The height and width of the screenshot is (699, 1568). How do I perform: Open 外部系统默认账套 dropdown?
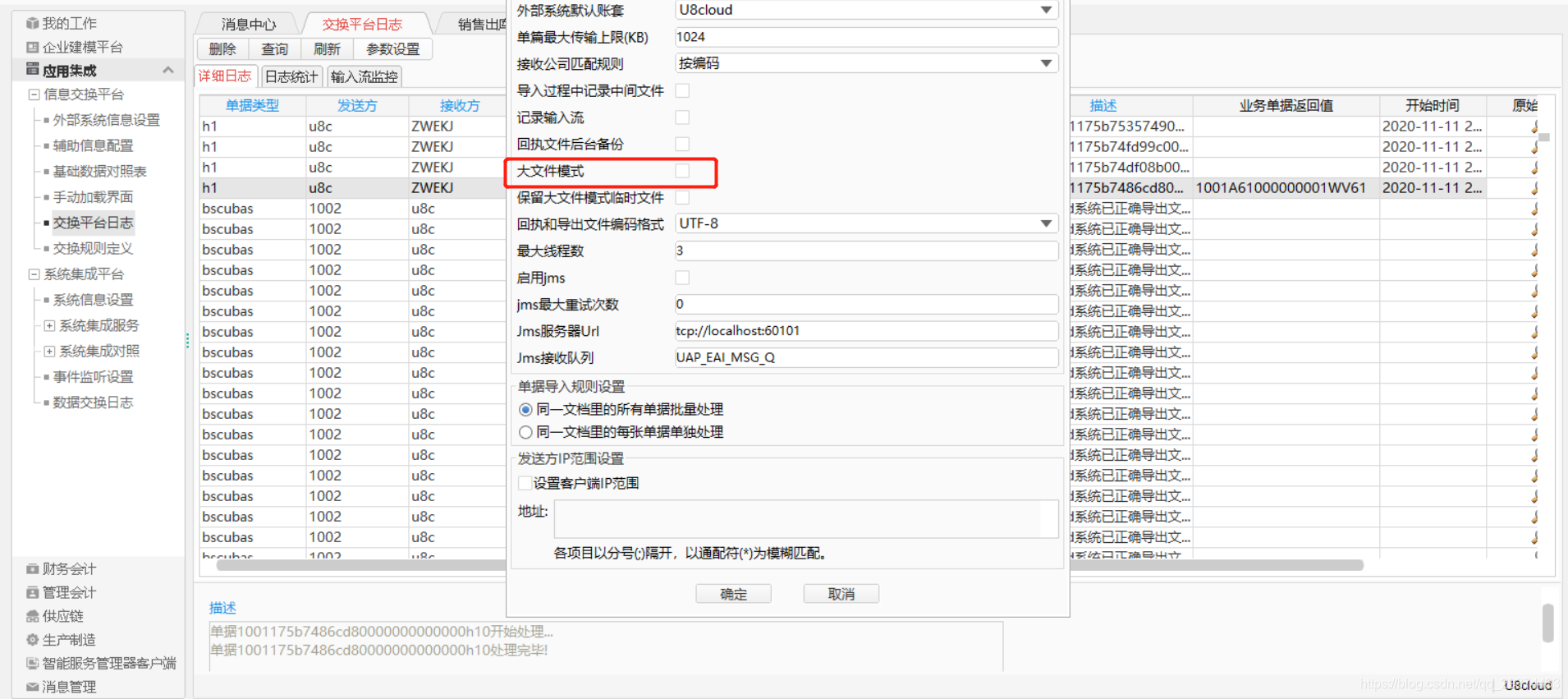pos(1046,10)
